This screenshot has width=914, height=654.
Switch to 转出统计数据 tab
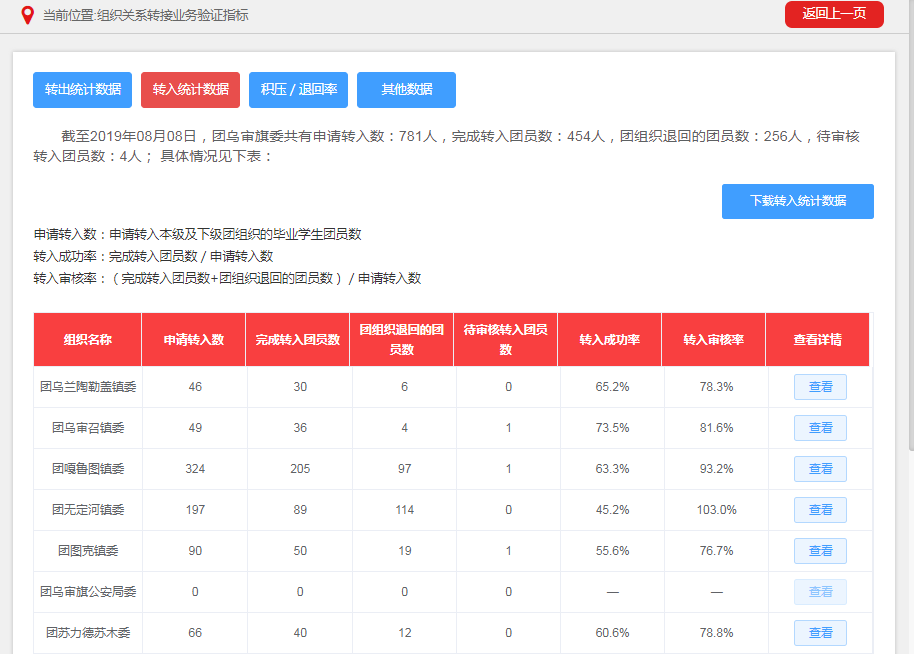click(x=82, y=90)
